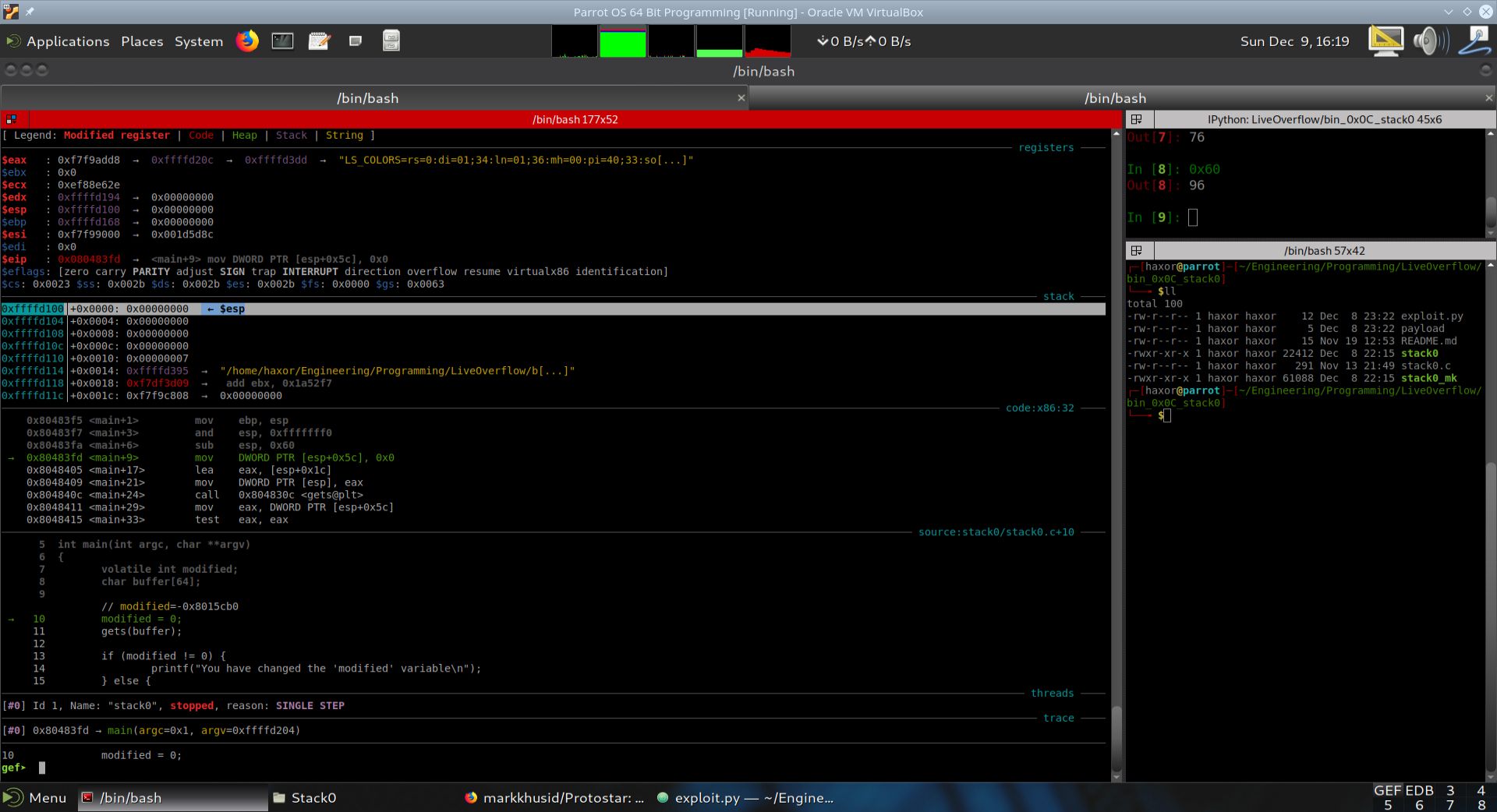
Task: Open the Applications menu
Action: pyautogui.click(x=58, y=41)
